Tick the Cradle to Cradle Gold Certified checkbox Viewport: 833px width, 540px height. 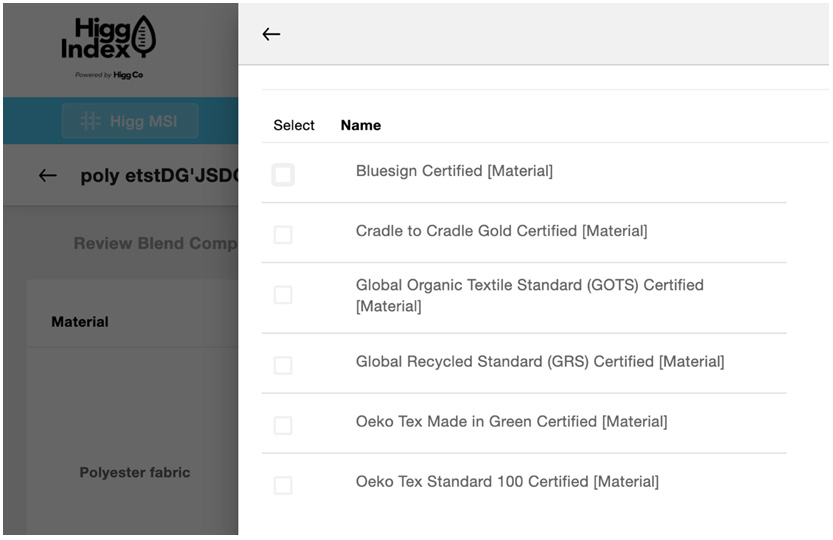click(x=283, y=234)
